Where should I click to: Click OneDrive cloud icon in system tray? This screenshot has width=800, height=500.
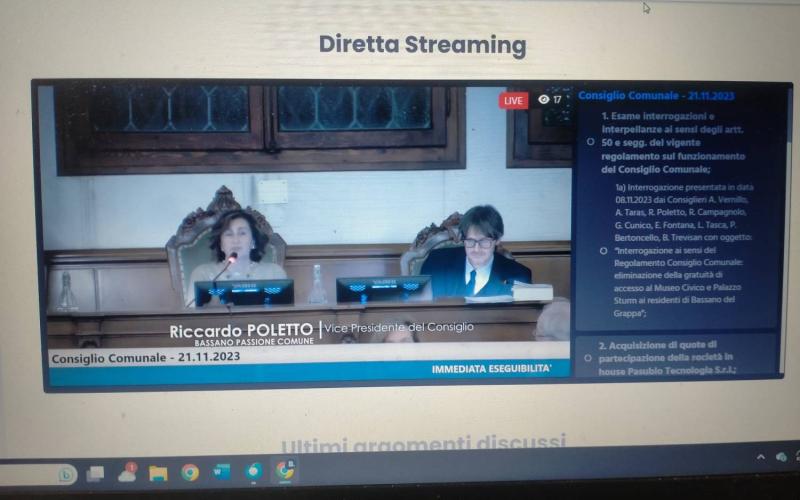[781, 457]
